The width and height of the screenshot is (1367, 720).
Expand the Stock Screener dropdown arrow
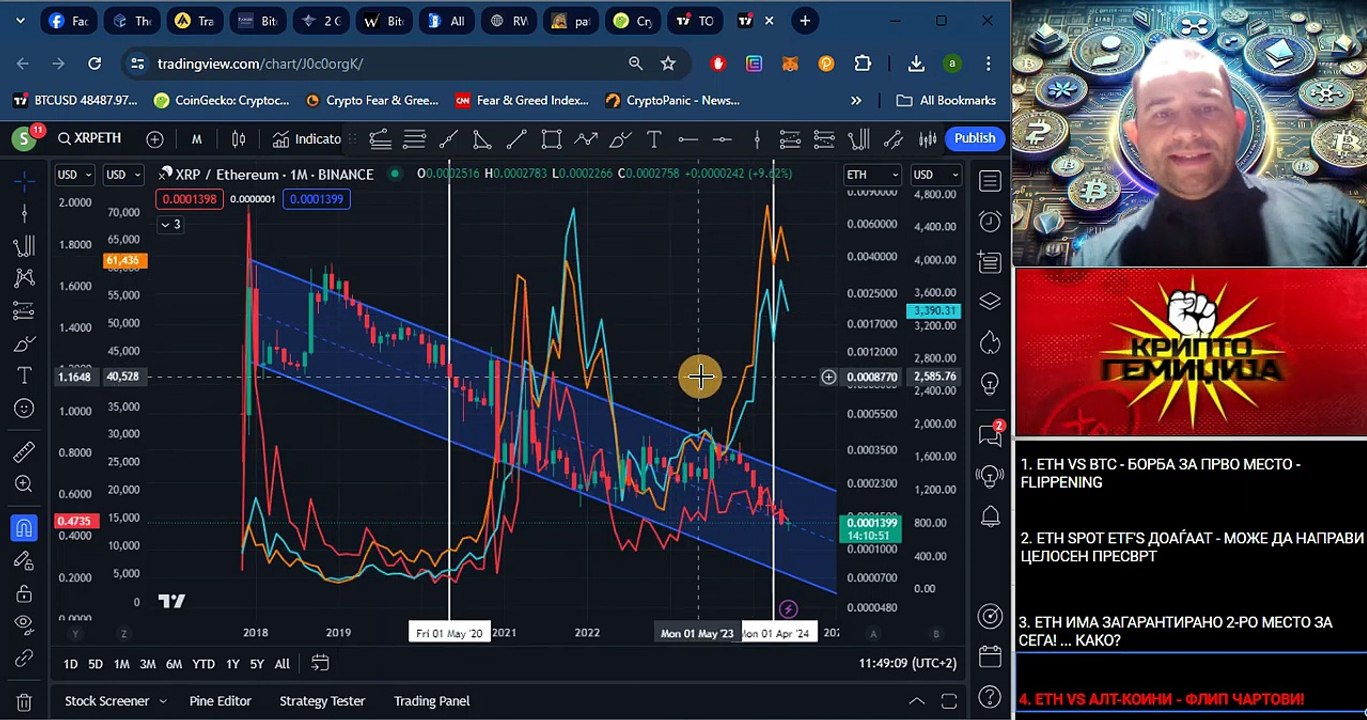point(163,701)
